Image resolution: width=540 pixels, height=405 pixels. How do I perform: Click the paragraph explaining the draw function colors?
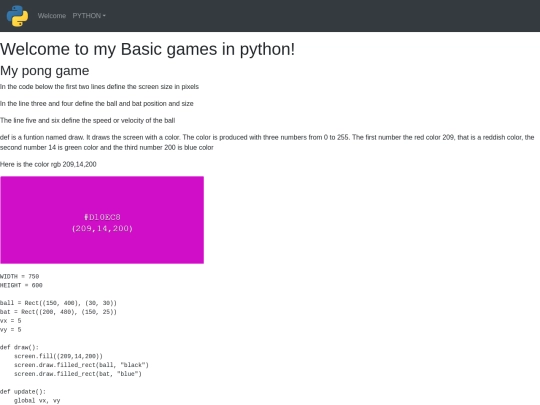[267, 142]
